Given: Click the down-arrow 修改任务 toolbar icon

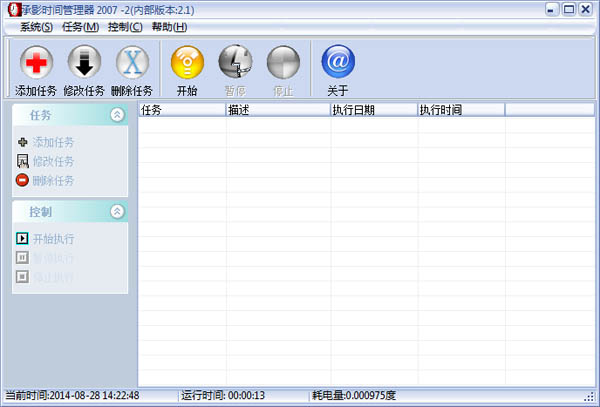Looking at the screenshot, I should coord(84,62).
